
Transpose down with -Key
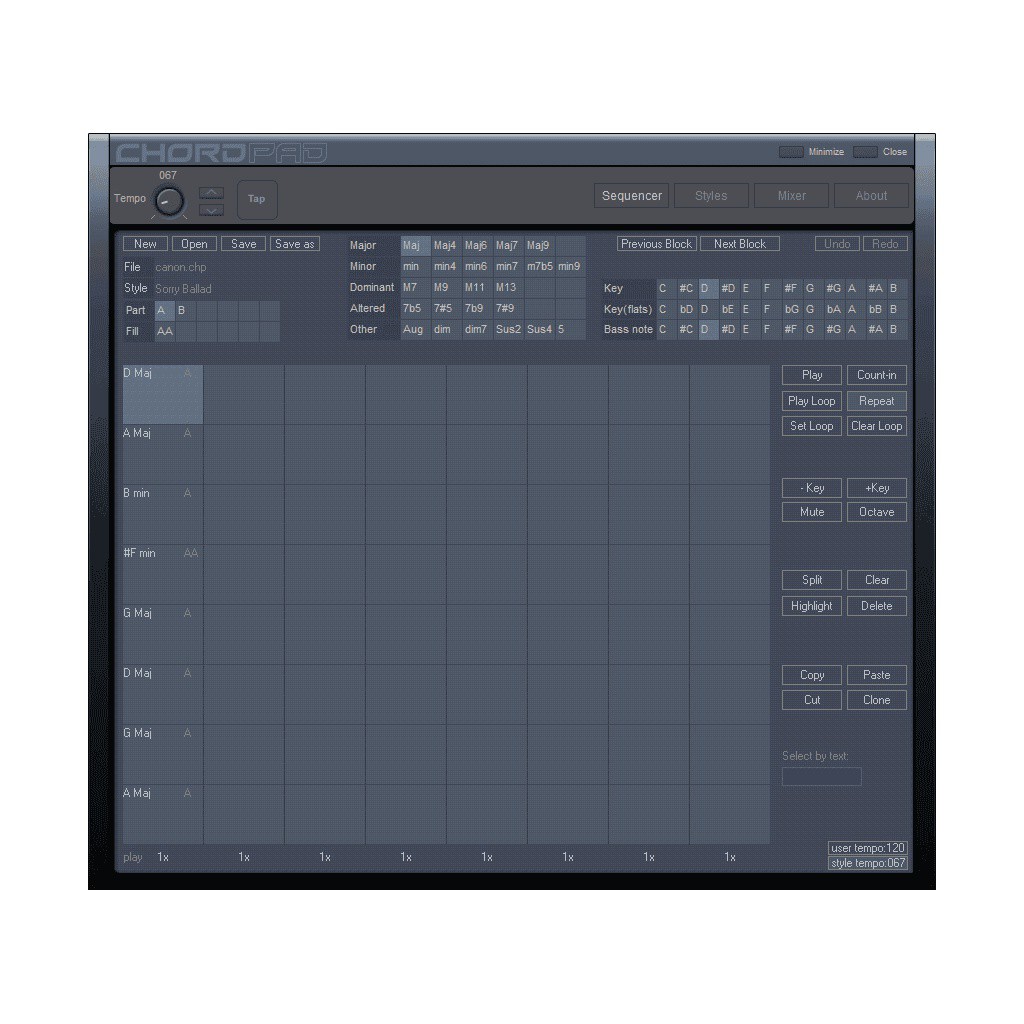click(x=812, y=488)
